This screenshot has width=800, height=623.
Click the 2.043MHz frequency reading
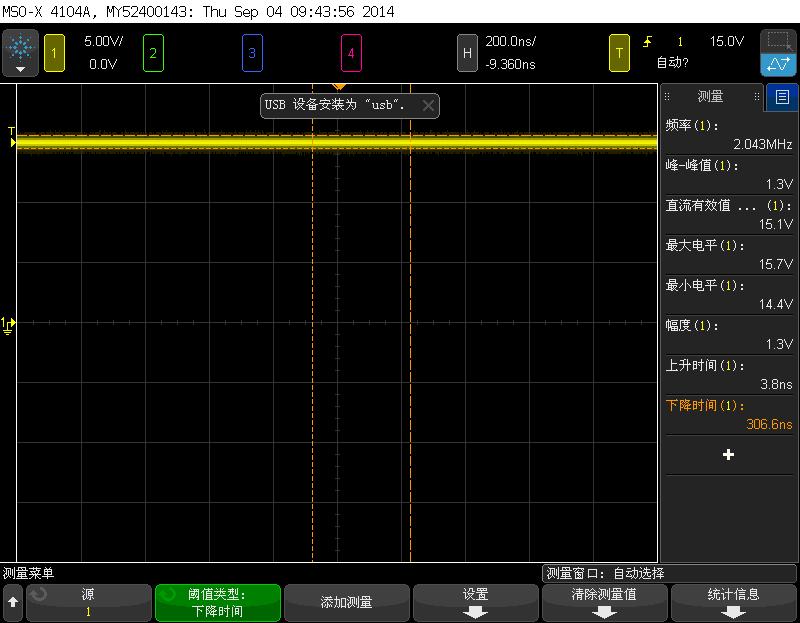tap(763, 144)
